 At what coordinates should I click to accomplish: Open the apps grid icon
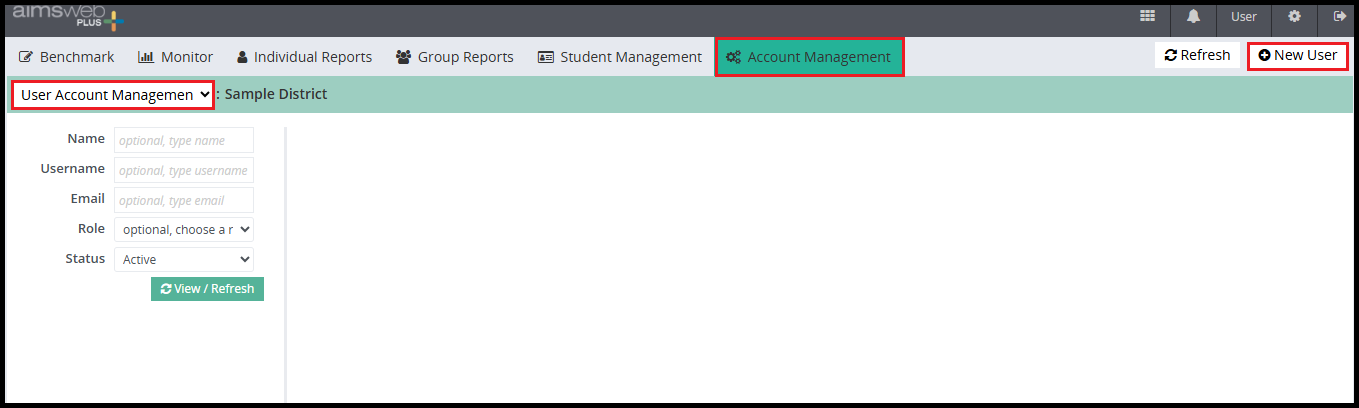point(1147,17)
